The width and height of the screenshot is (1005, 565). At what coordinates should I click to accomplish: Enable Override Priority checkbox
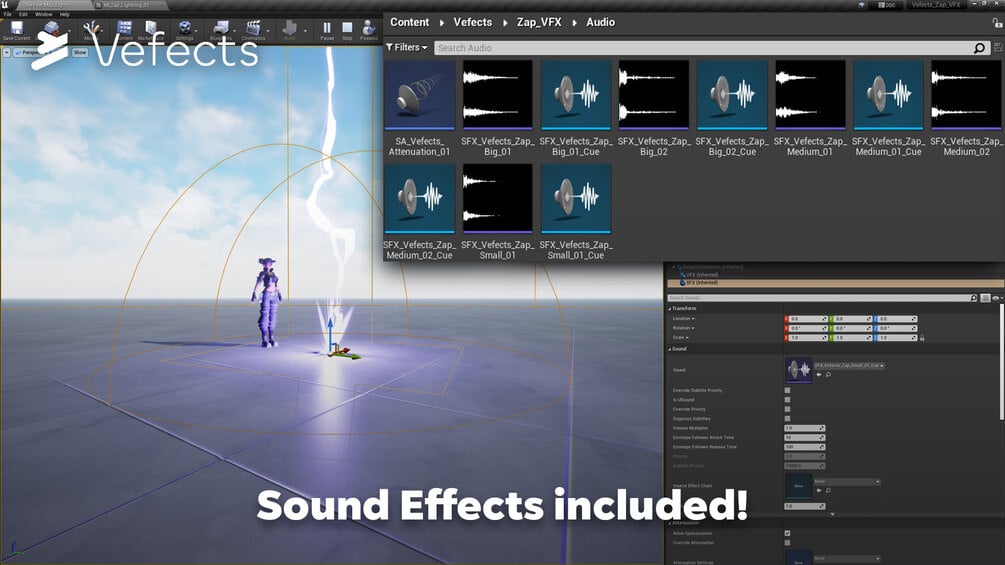[788, 409]
